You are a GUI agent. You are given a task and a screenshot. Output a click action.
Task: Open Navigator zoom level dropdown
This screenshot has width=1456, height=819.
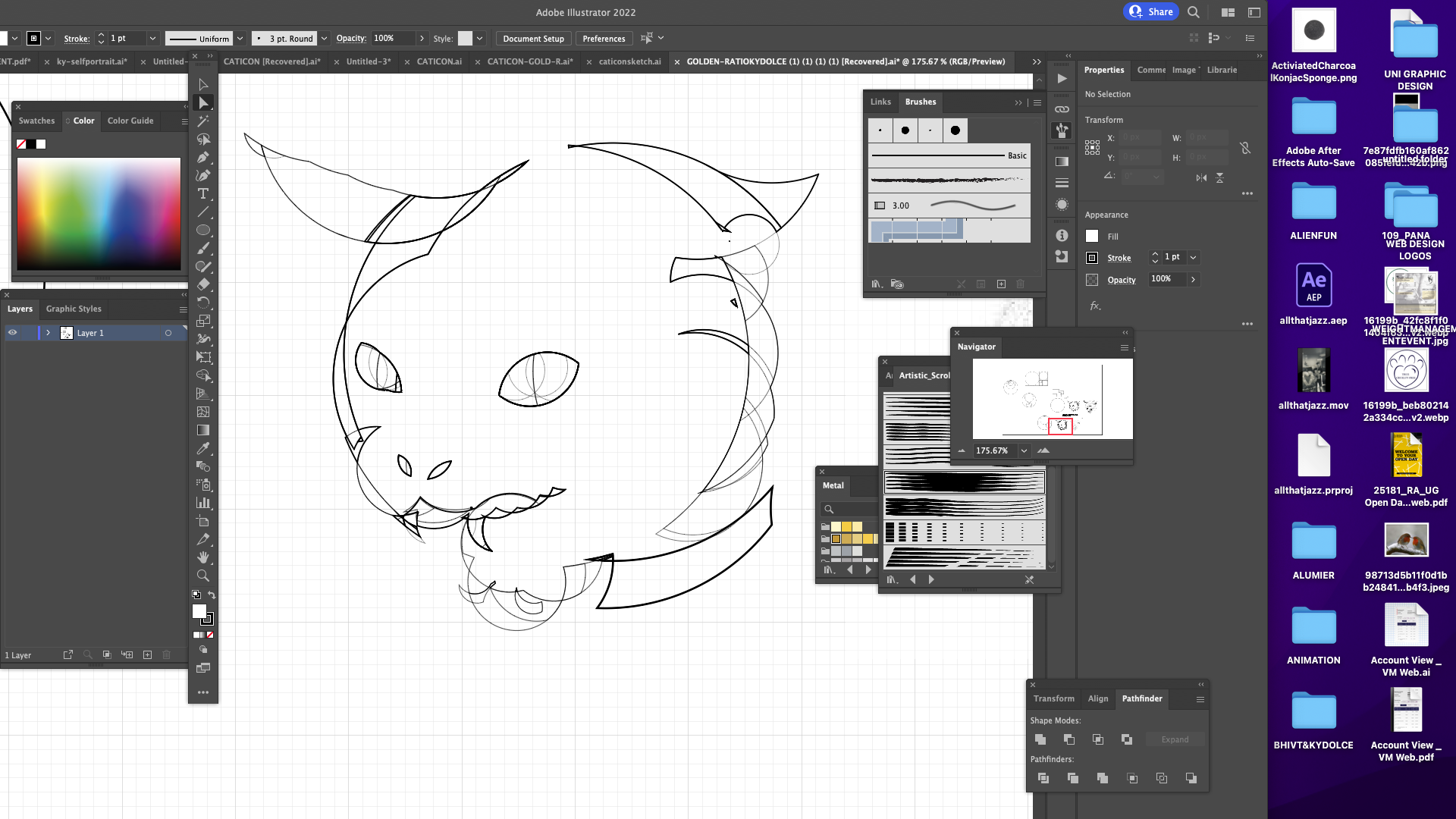[x=1024, y=450]
